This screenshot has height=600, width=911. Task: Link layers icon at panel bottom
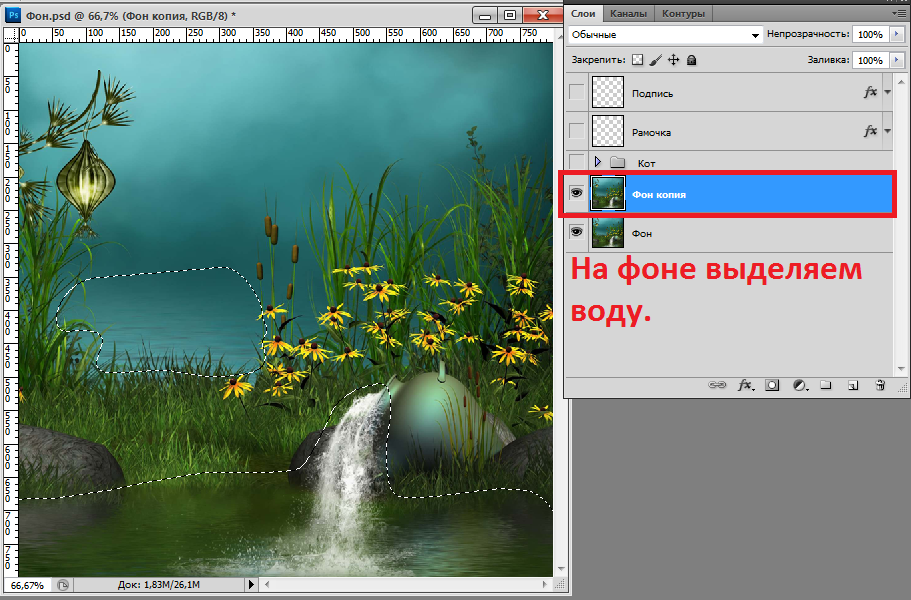pyautogui.click(x=717, y=385)
